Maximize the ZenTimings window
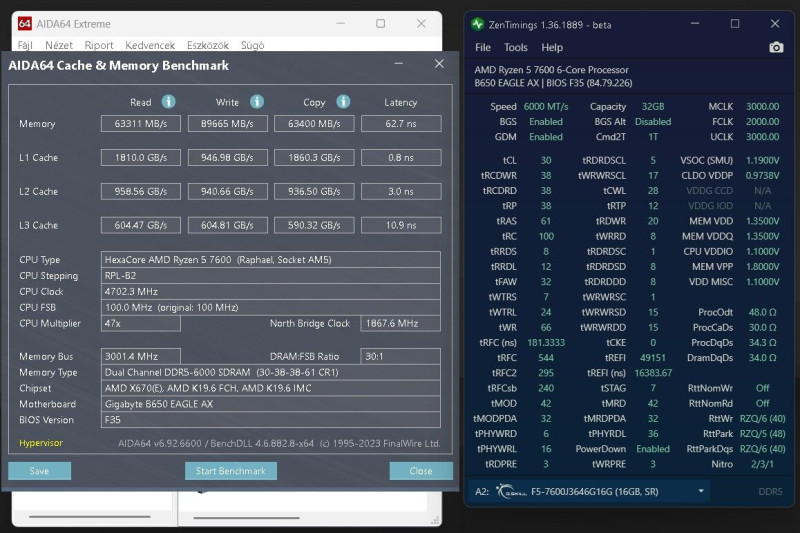The height and width of the screenshot is (533, 800). (735, 23)
